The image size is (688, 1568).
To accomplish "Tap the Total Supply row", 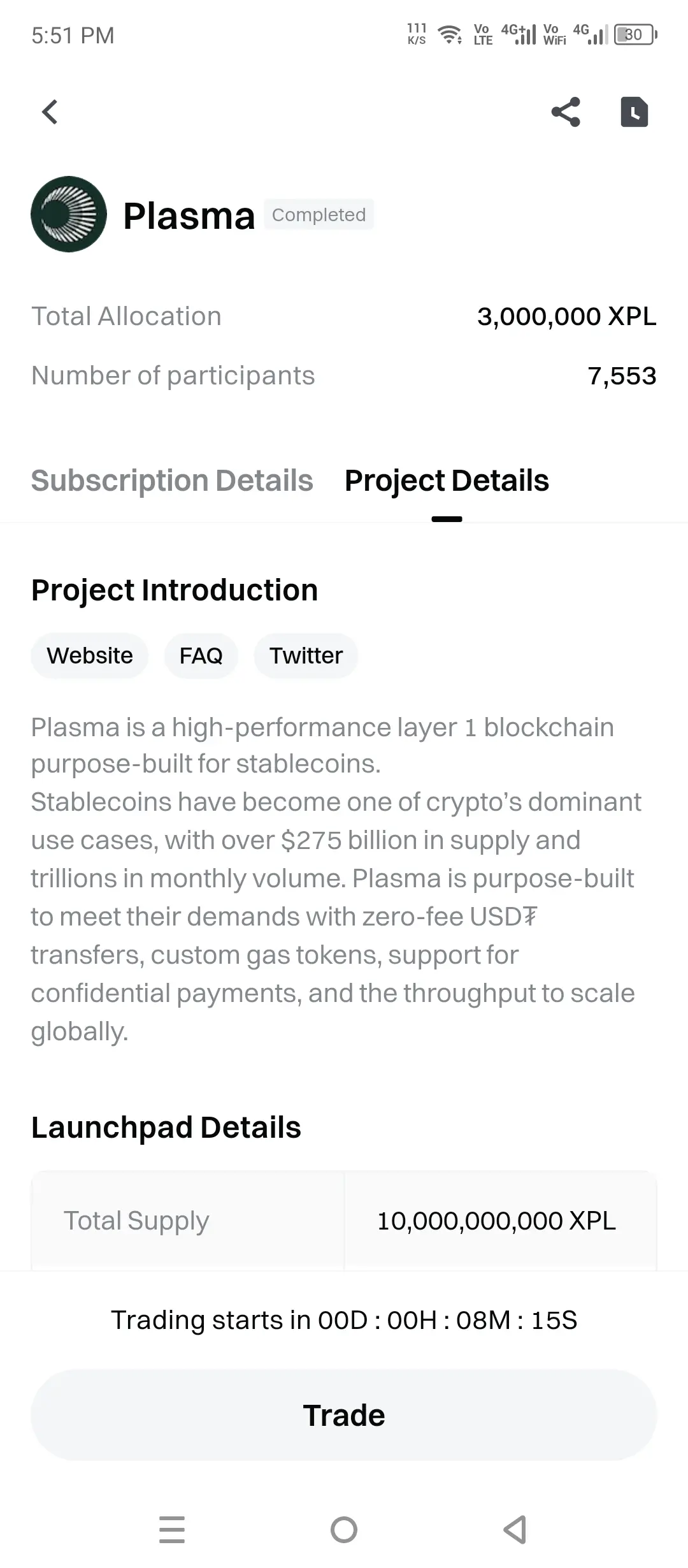I will pos(344,1221).
